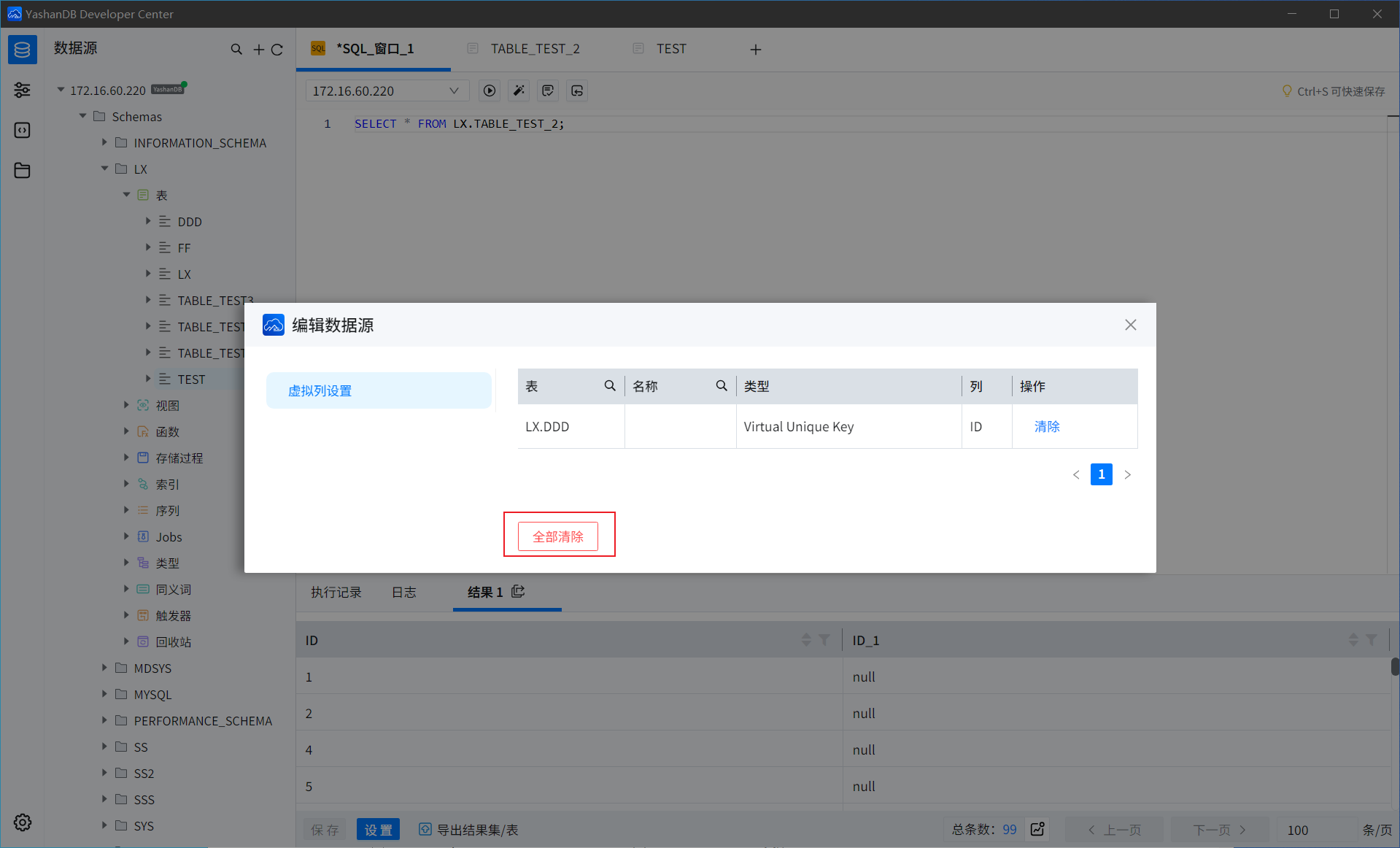Toggle sort arrows on ID_1 column
Image resolution: width=1400 pixels, height=848 pixels.
tap(1353, 640)
